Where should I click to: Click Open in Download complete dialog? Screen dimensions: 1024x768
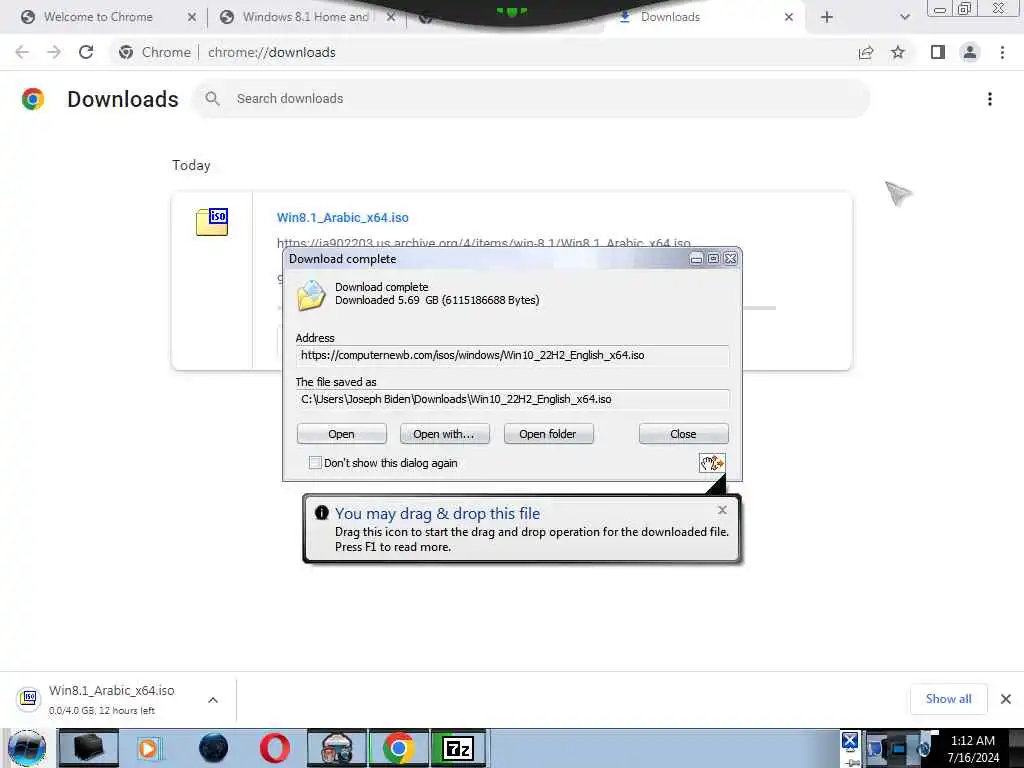[342, 434]
